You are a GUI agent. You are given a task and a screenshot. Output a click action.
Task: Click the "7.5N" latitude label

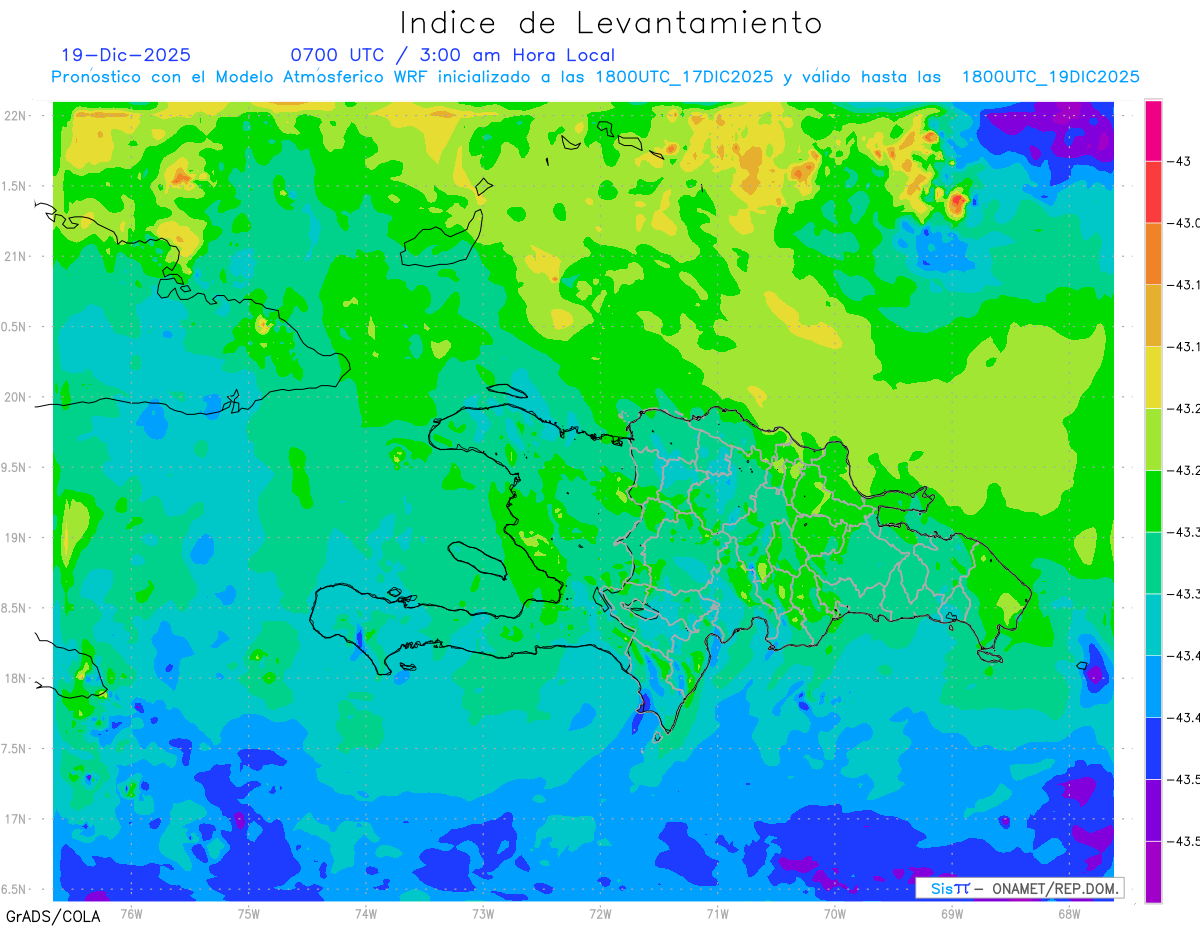coord(15,749)
